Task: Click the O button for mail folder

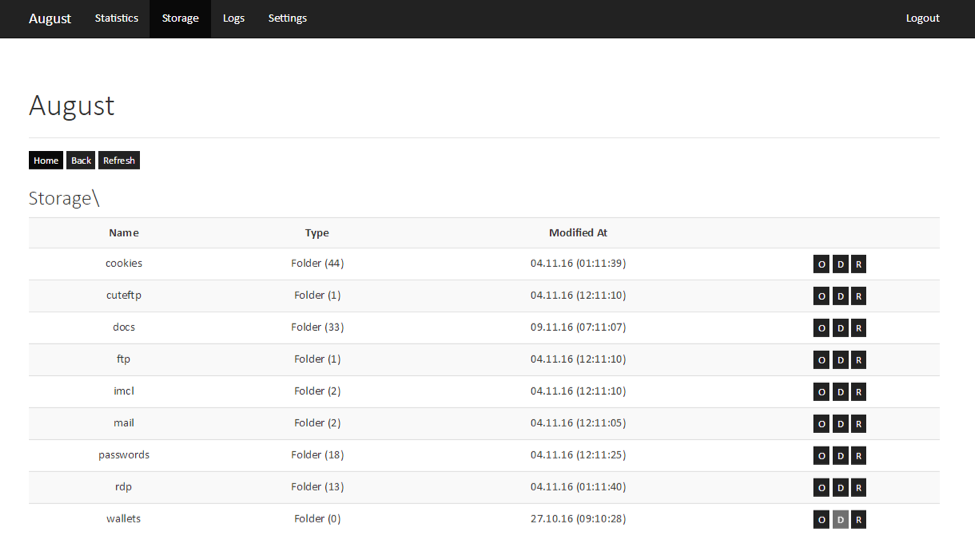Action: 821,424
